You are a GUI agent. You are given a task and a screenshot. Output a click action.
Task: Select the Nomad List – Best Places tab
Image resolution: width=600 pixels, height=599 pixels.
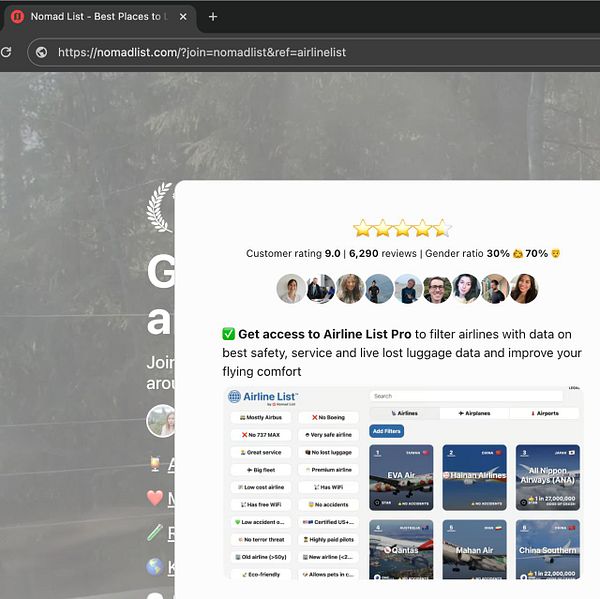(99, 17)
